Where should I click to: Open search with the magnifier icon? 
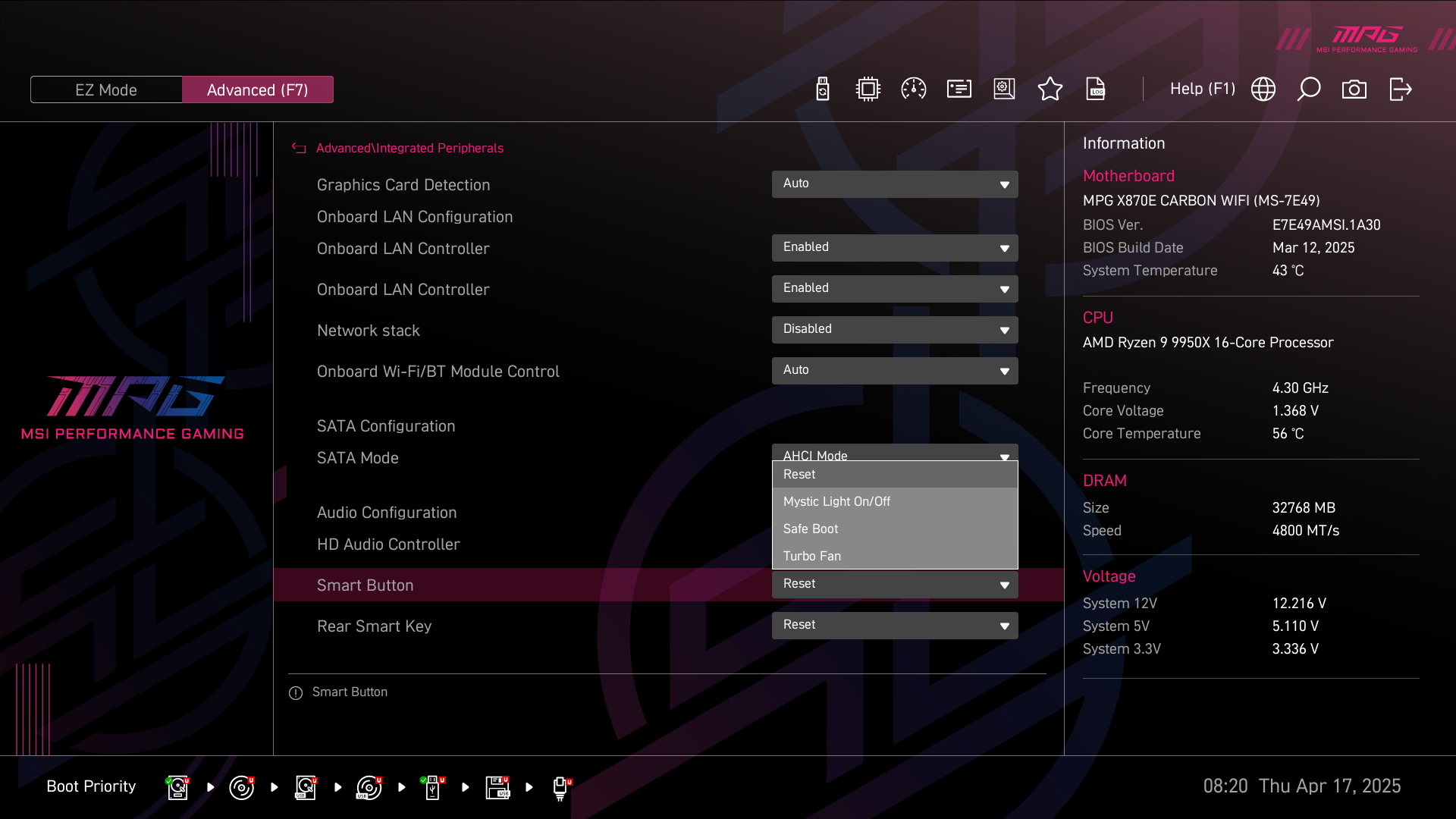click(1308, 89)
